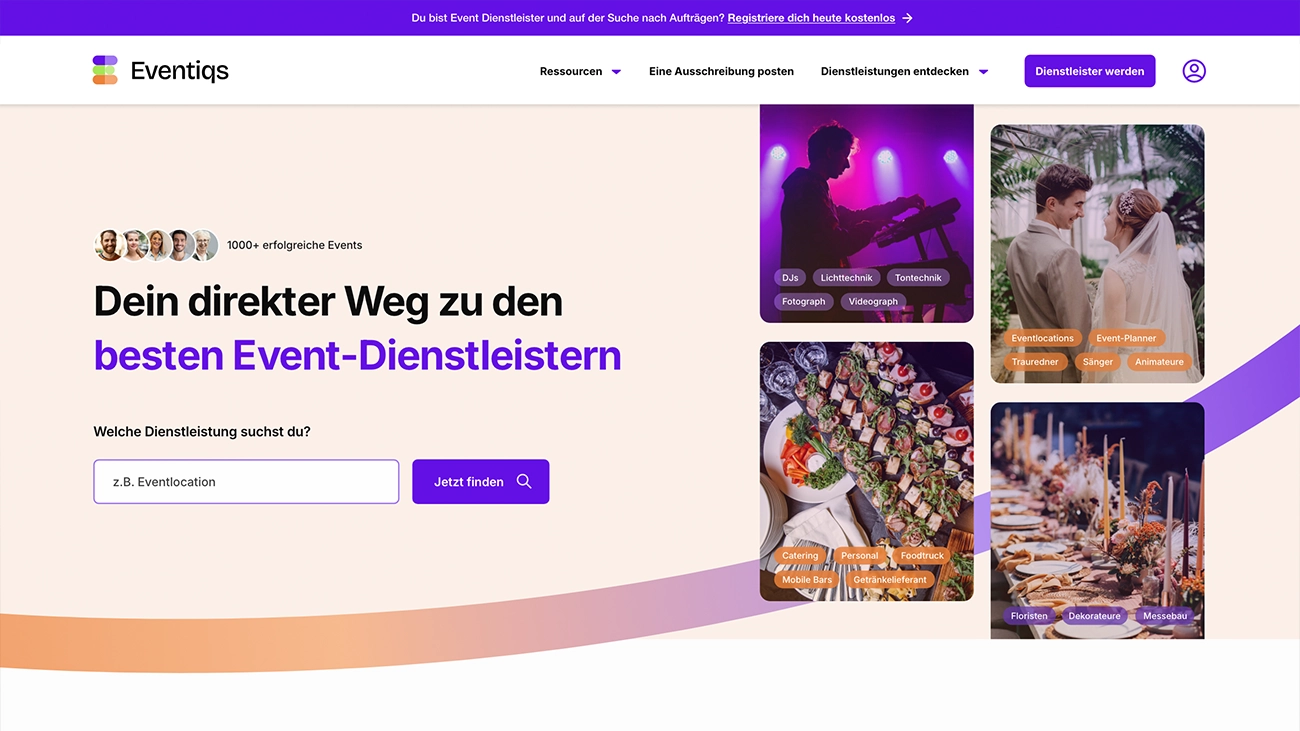
Task: Click the magnifier icon in Jetzt finden
Action: pyautogui.click(x=524, y=481)
